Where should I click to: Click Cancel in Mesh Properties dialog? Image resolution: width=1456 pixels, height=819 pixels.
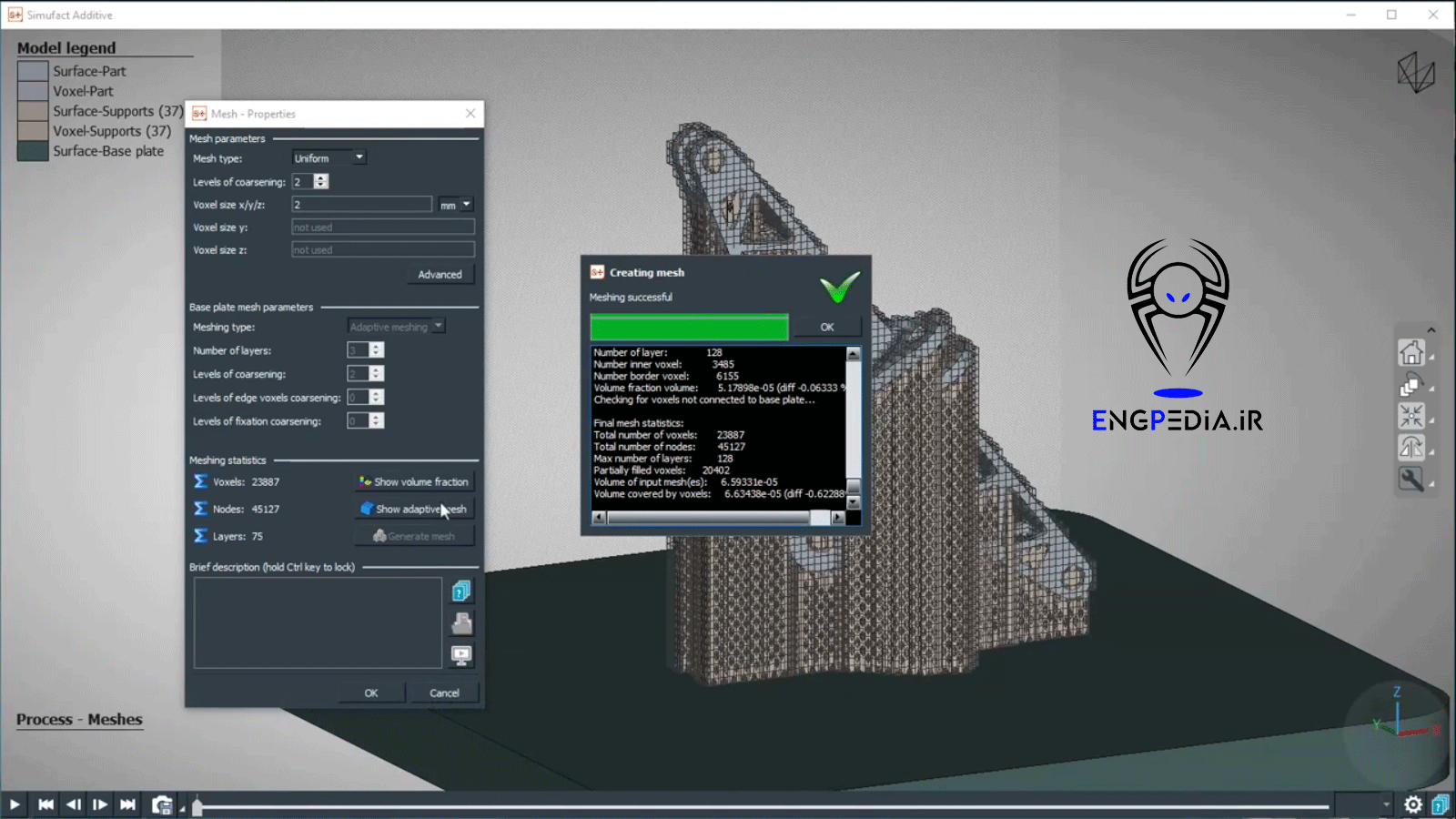coord(444,693)
